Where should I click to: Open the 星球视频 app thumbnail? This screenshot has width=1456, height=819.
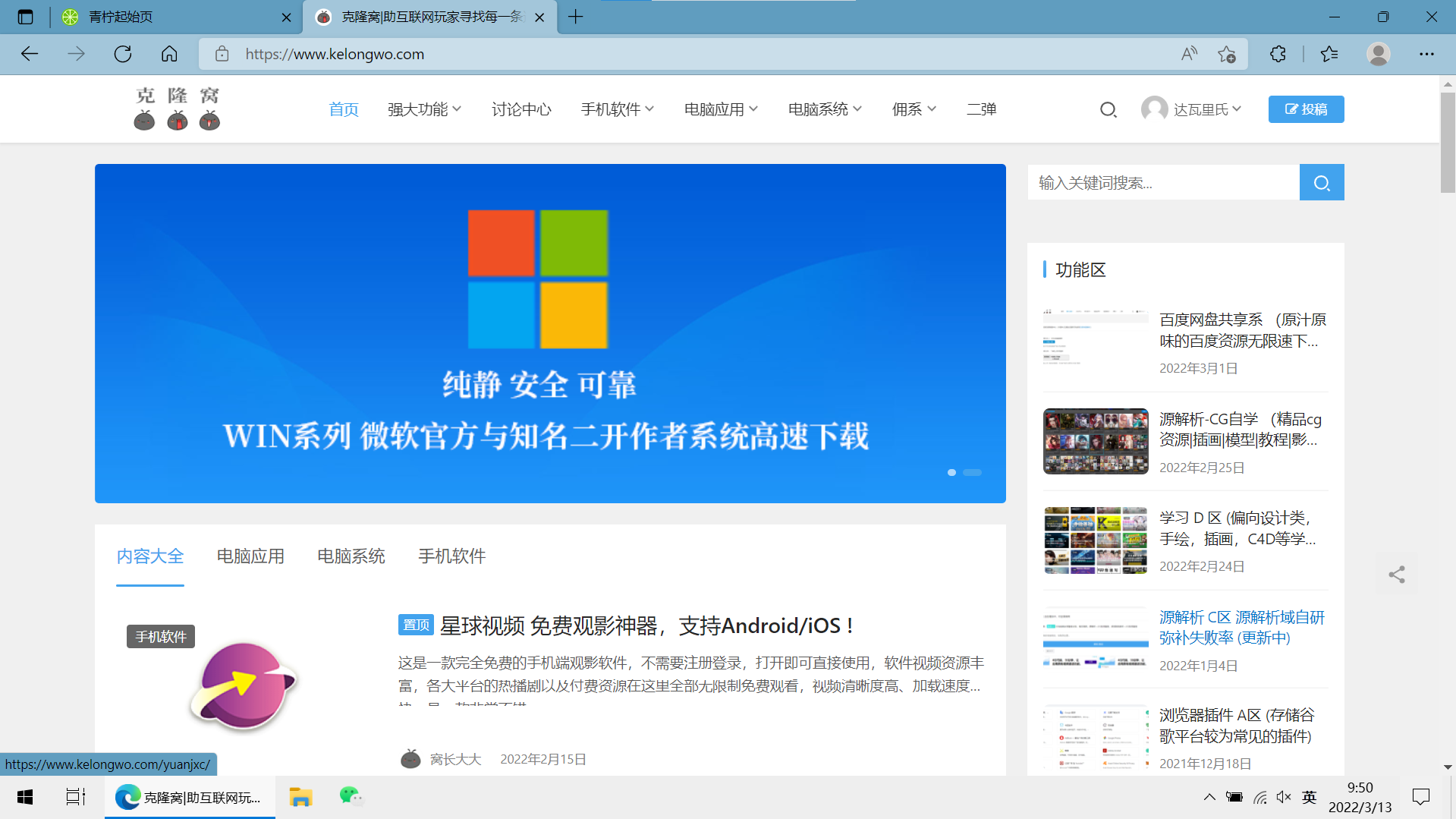pyautogui.click(x=243, y=686)
